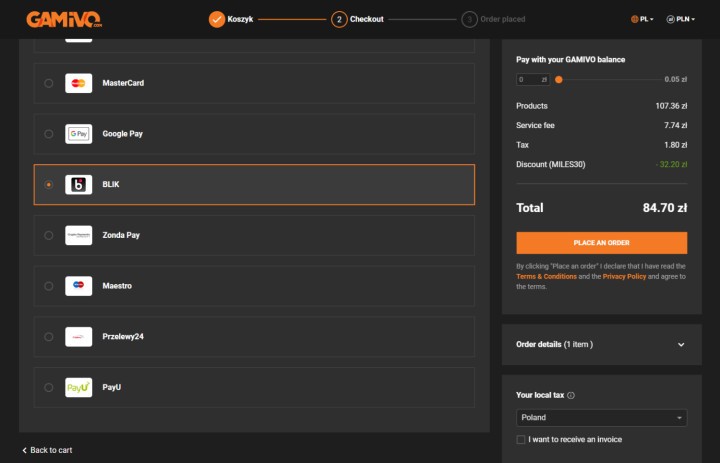Screen dimensions: 720x463
Task: Click the MasterCard logo icon
Action: 79,83
